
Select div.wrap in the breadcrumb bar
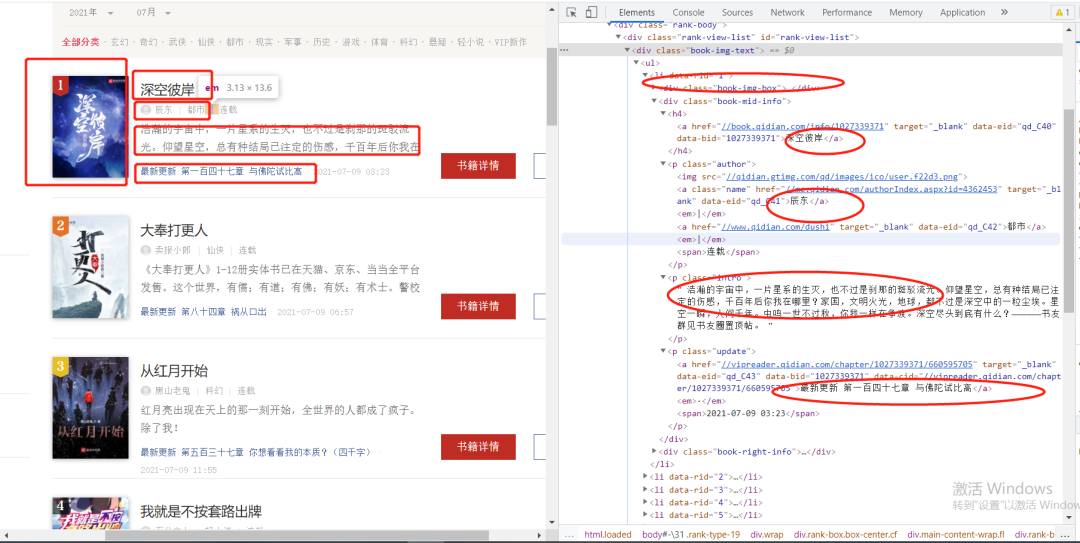pyautogui.click(x=769, y=534)
